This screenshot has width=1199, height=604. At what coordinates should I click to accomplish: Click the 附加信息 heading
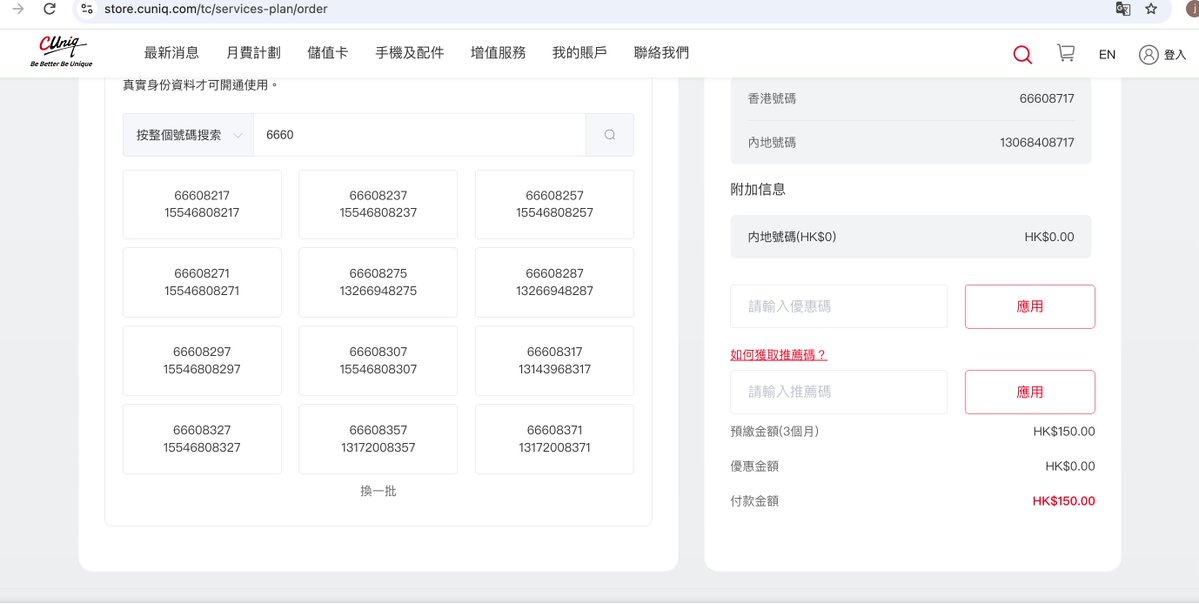pos(758,189)
